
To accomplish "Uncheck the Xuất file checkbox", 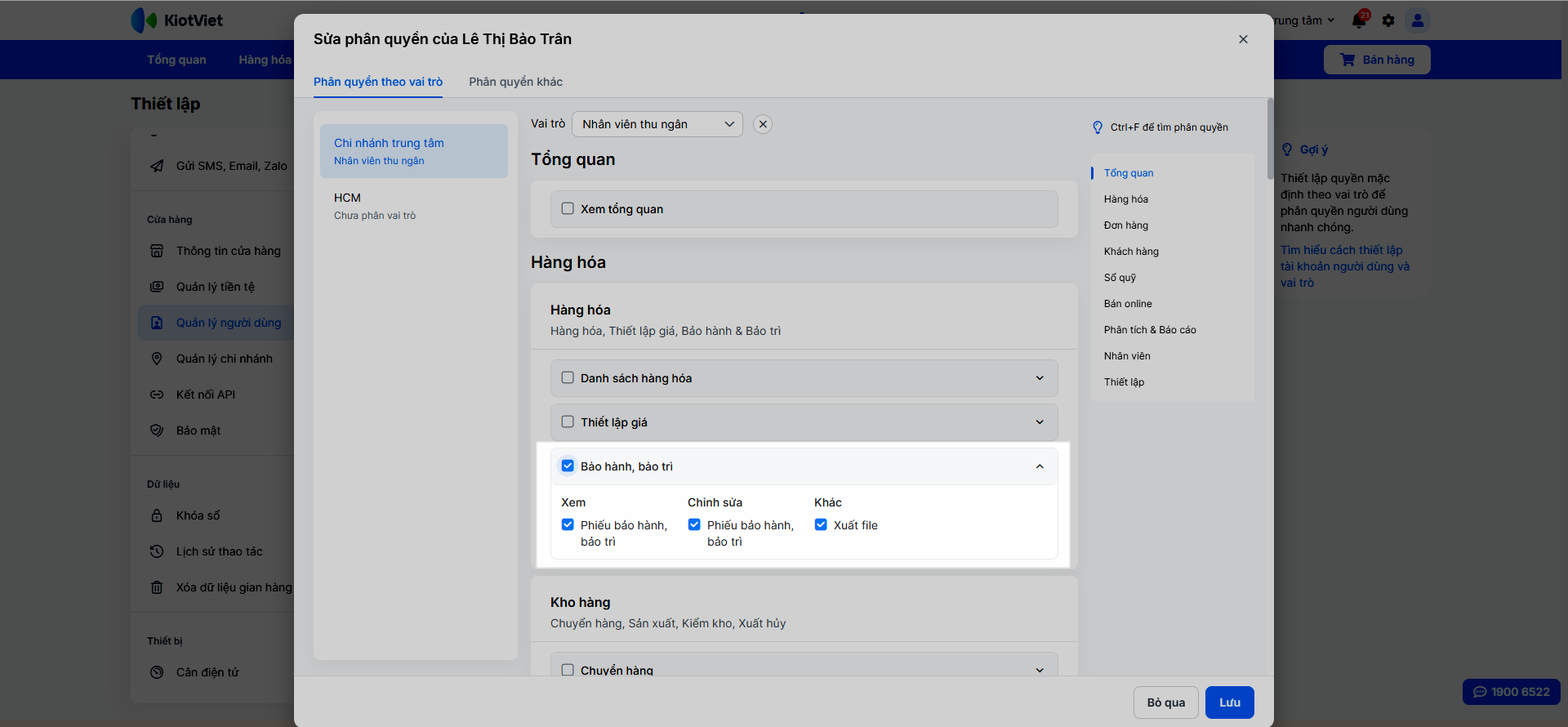I will (821, 524).
